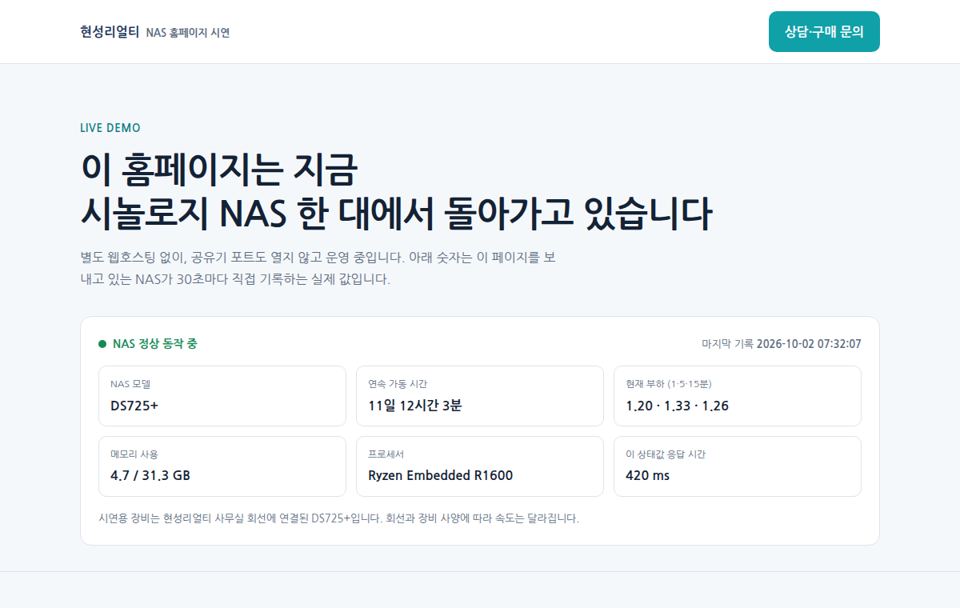Click the green NAS status dot

coord(102,344)
